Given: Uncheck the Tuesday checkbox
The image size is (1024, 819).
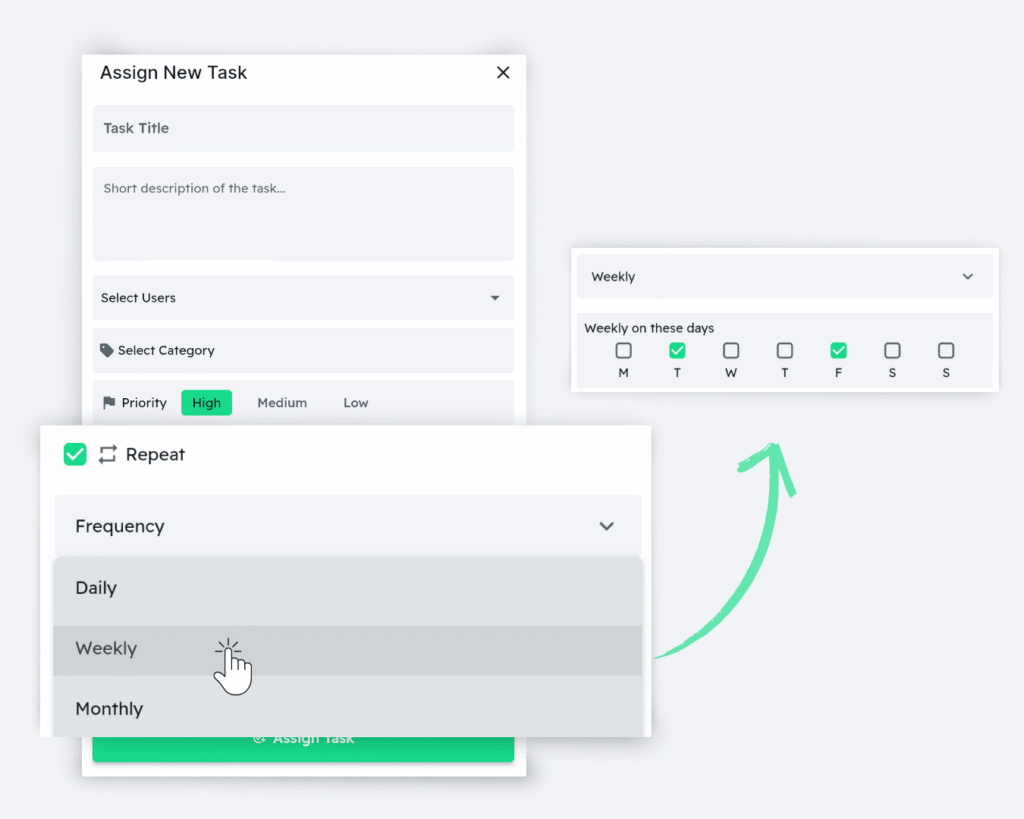Looking at the screenshot, I should [677, 351].
